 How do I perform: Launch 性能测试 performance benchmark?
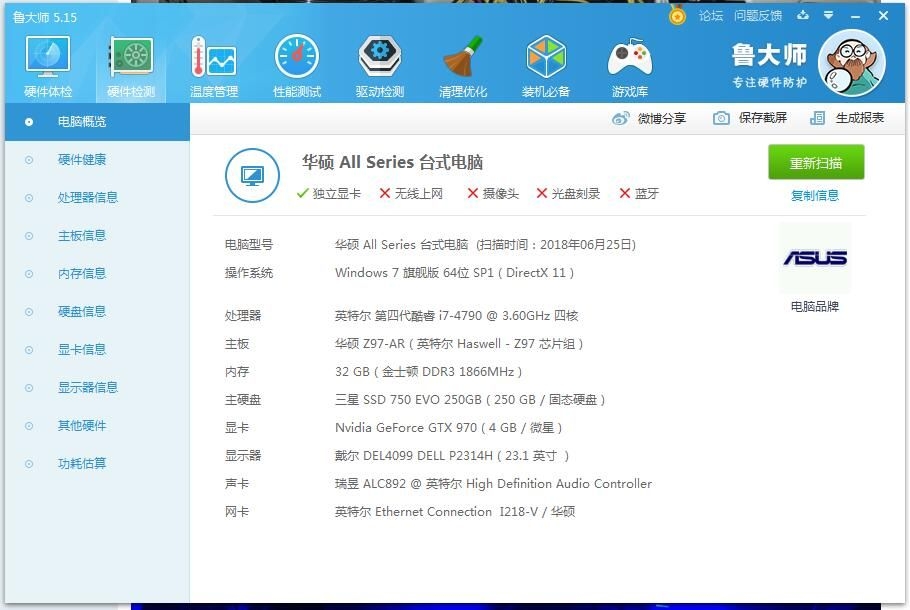tap(297, 67)
